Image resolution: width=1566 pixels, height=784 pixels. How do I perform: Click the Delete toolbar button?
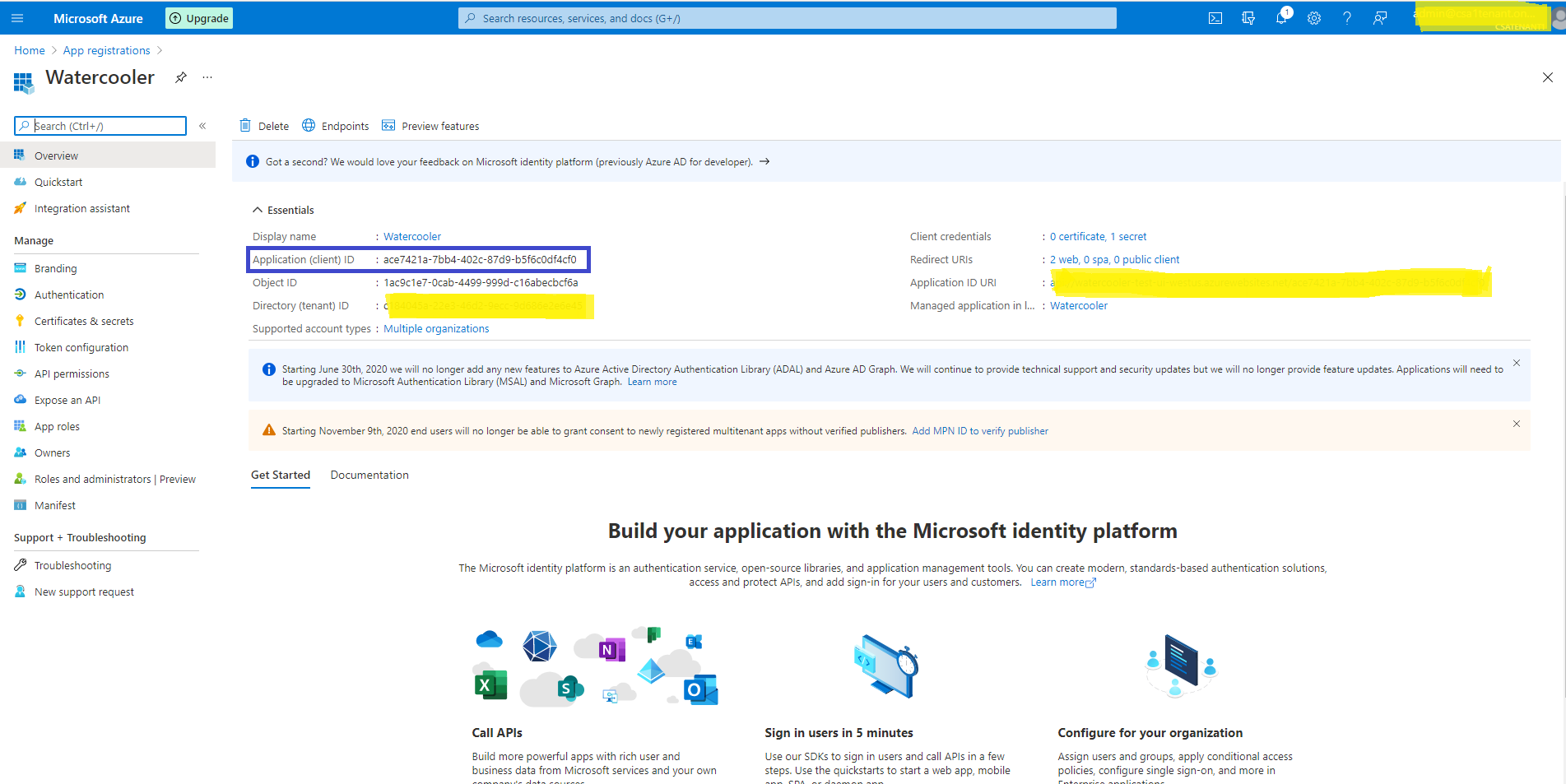264,126
